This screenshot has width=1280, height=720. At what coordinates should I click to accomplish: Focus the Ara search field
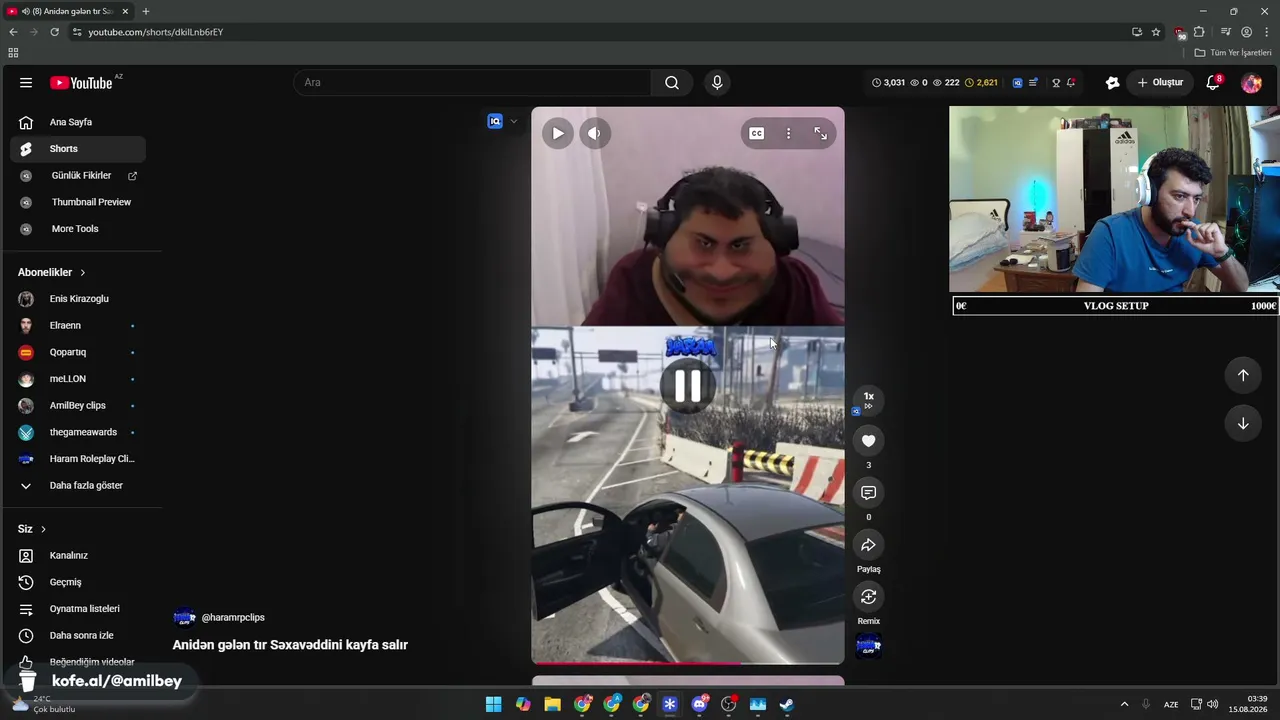472,83
